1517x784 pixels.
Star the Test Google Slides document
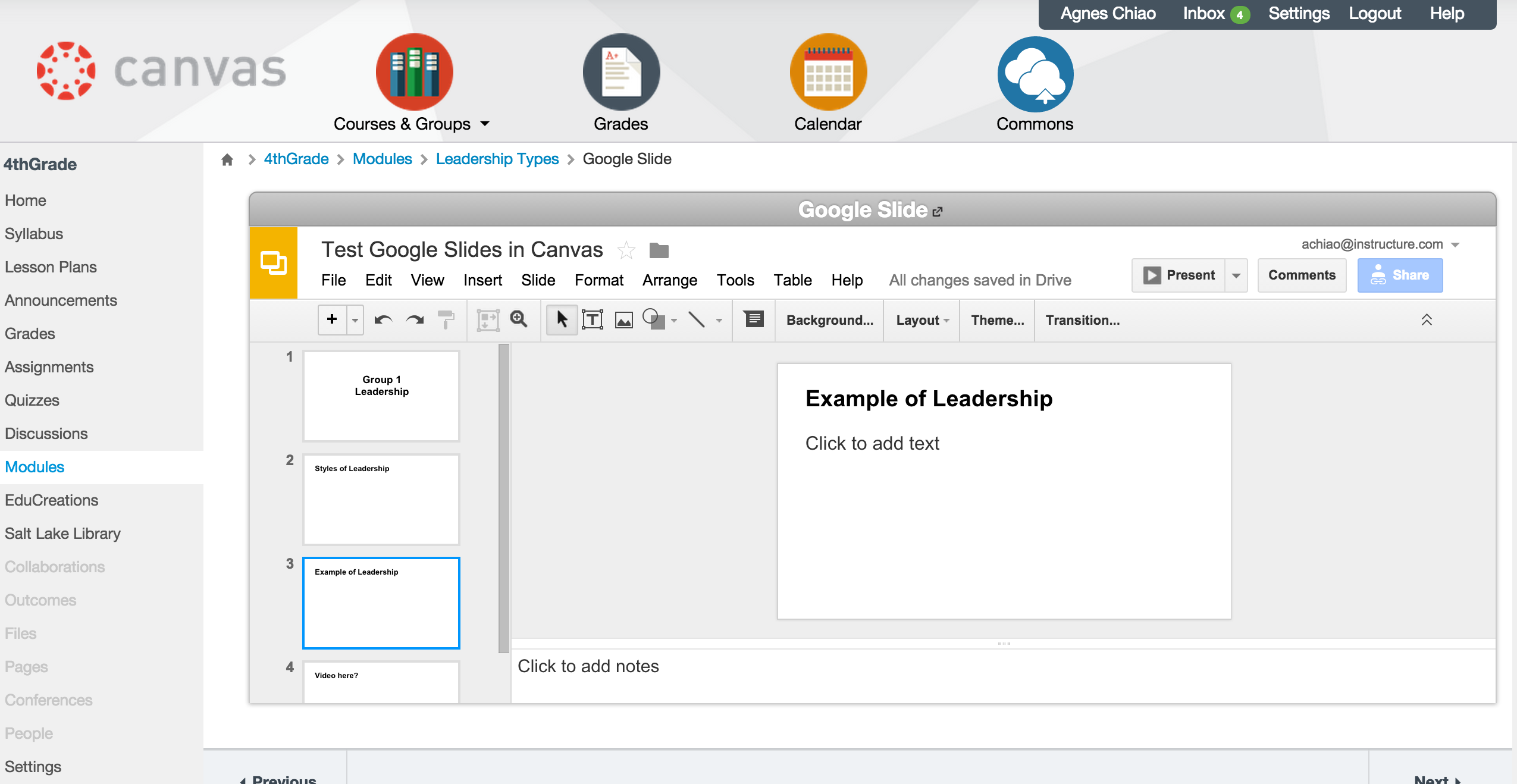coord(626,250)
